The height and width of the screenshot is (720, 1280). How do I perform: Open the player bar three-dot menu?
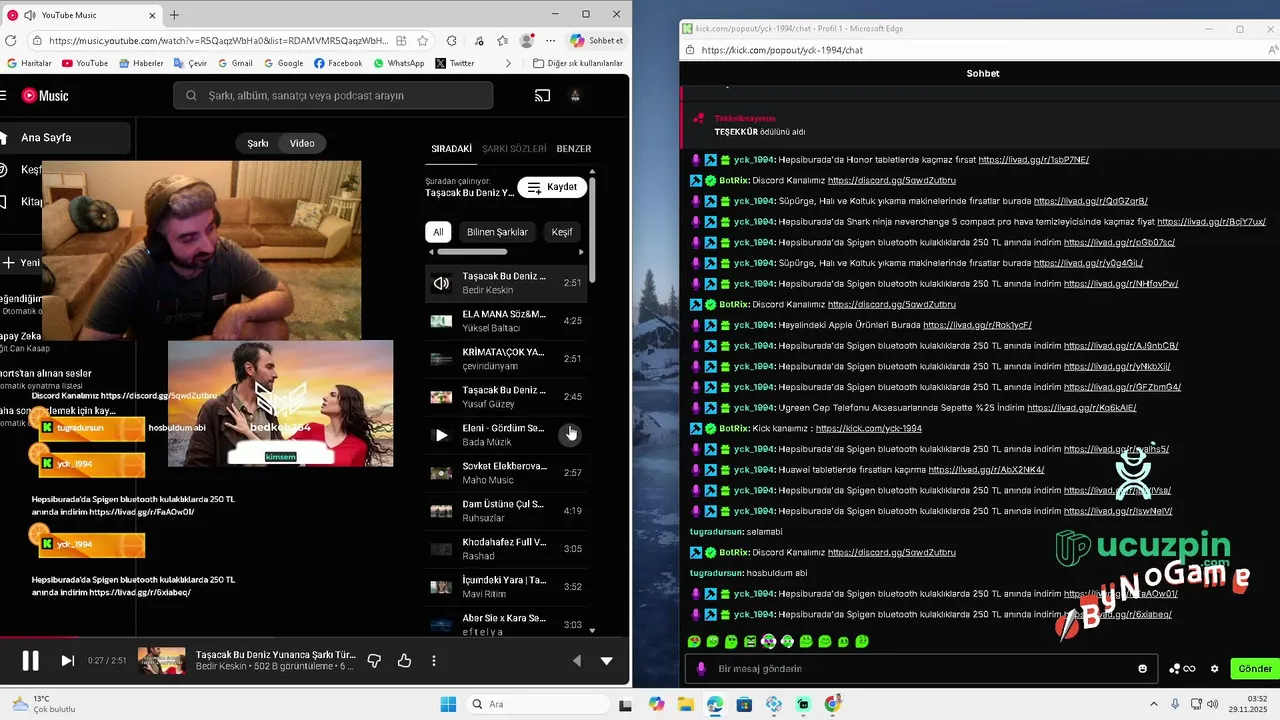click(x=434, y=661)
